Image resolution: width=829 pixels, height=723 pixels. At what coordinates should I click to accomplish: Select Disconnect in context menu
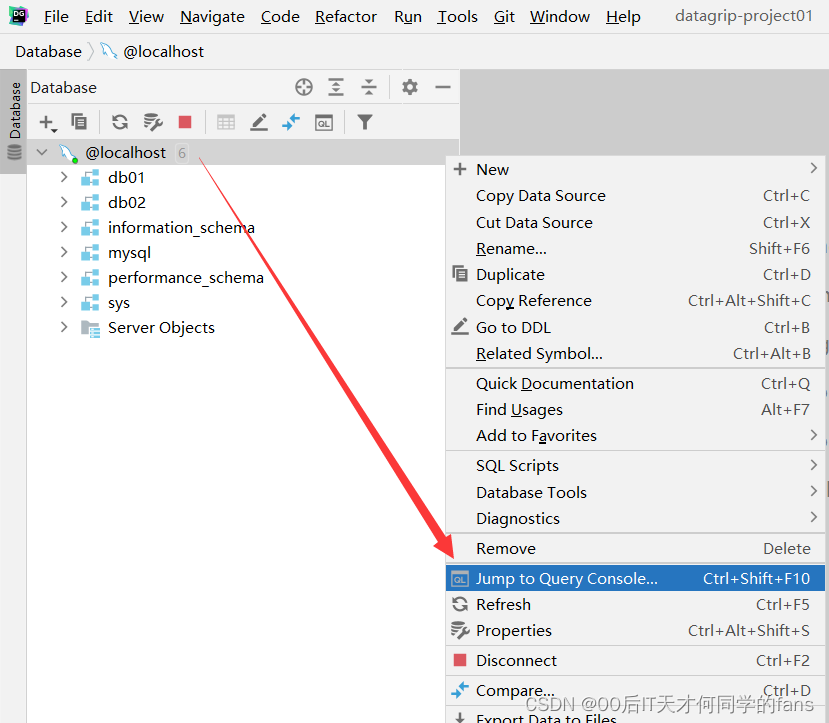coord(635,661)
